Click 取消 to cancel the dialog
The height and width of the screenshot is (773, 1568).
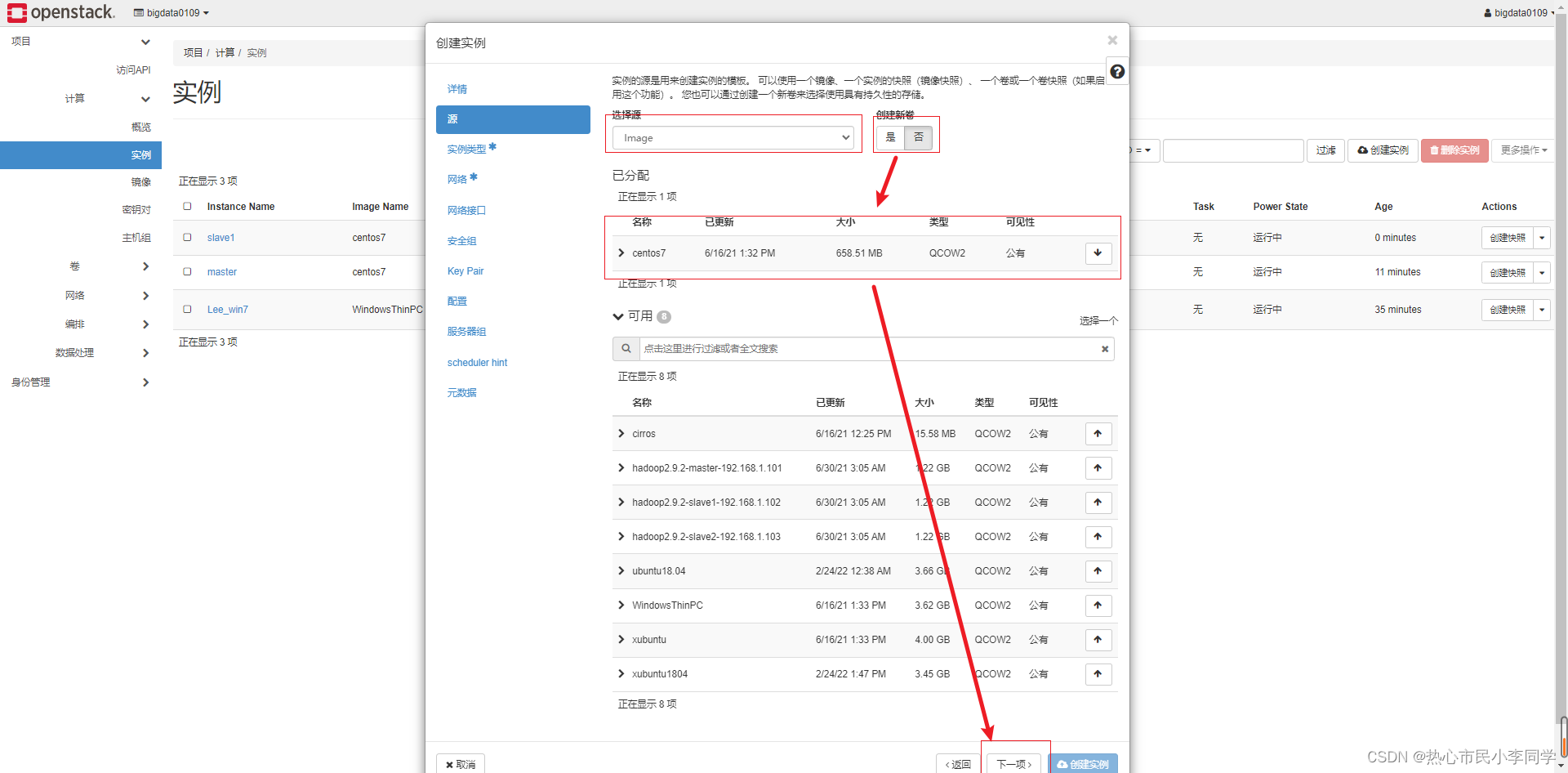(461, 764)
